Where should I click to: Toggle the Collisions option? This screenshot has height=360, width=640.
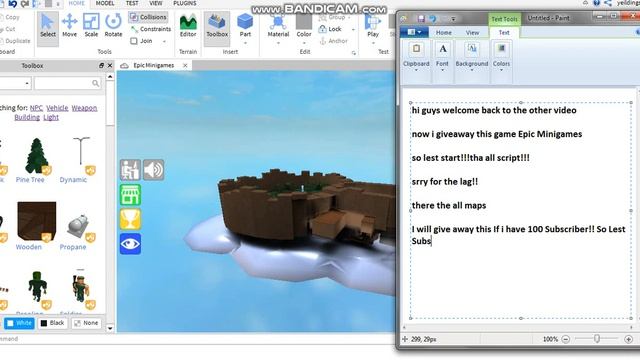click(x=148, y=17)
